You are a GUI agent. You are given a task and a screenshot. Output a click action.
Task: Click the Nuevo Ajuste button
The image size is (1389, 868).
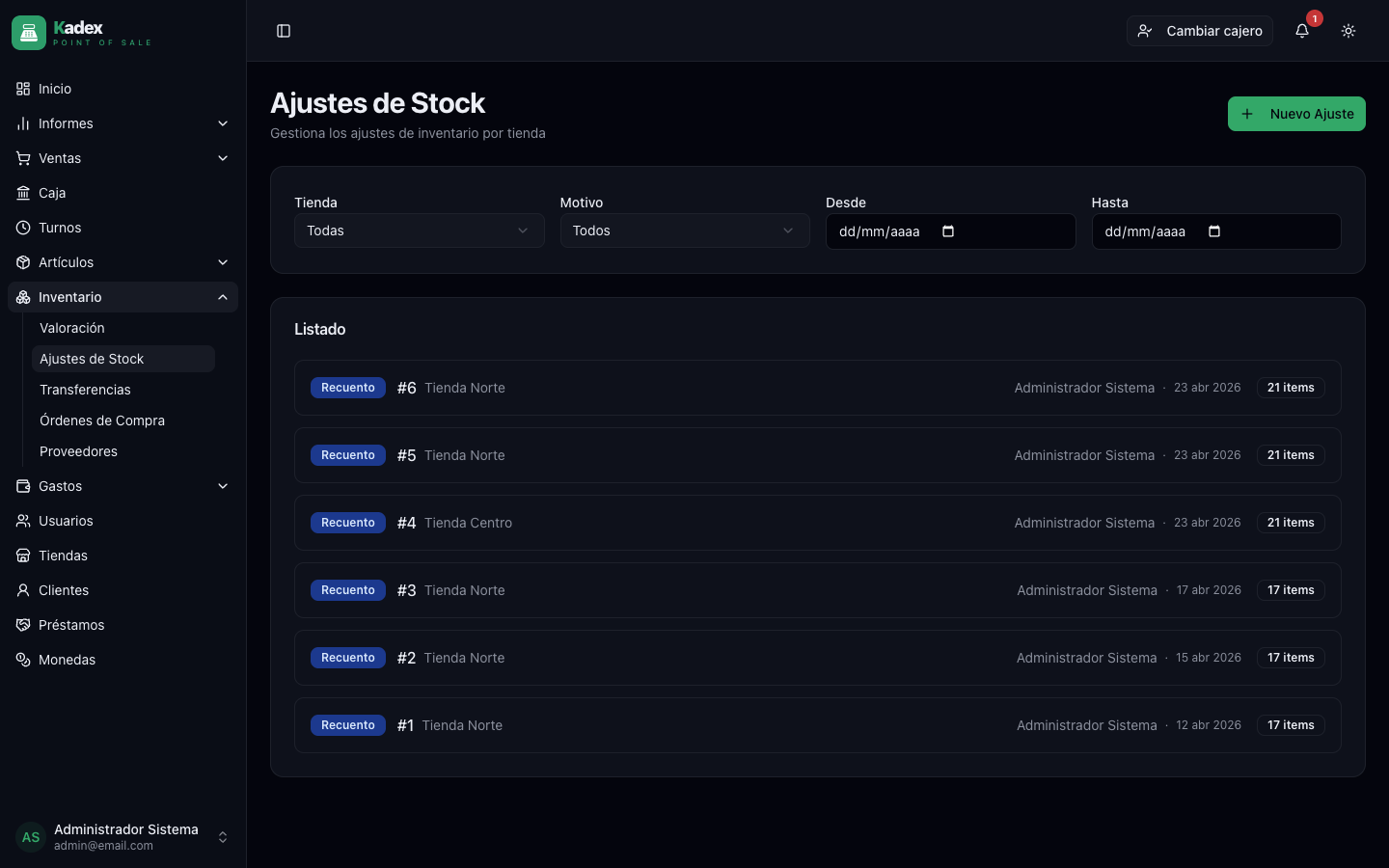coord(1296,114)
